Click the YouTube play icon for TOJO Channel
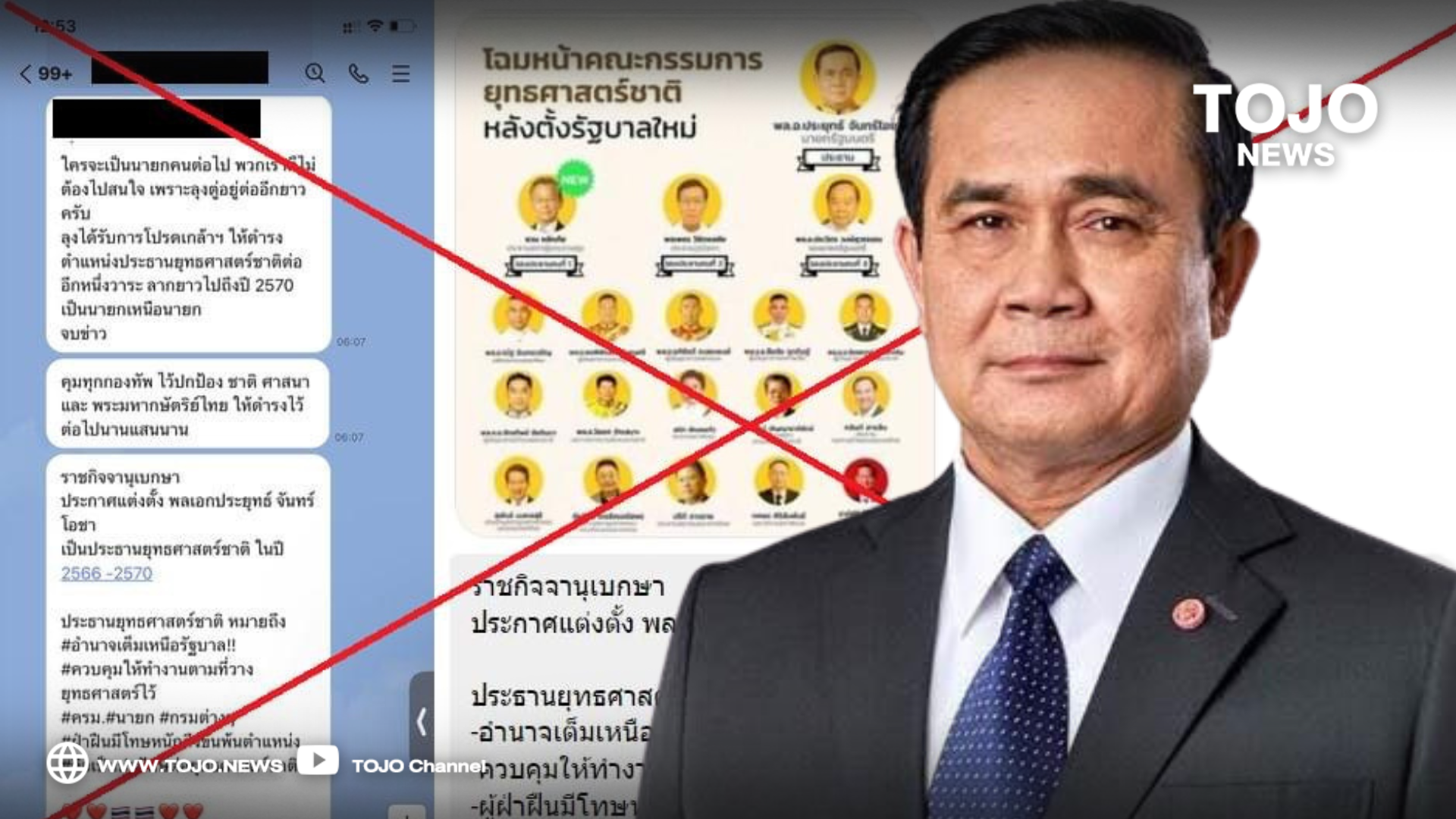This screenshot has height=819, width=1456. click(x=318, y=760)
